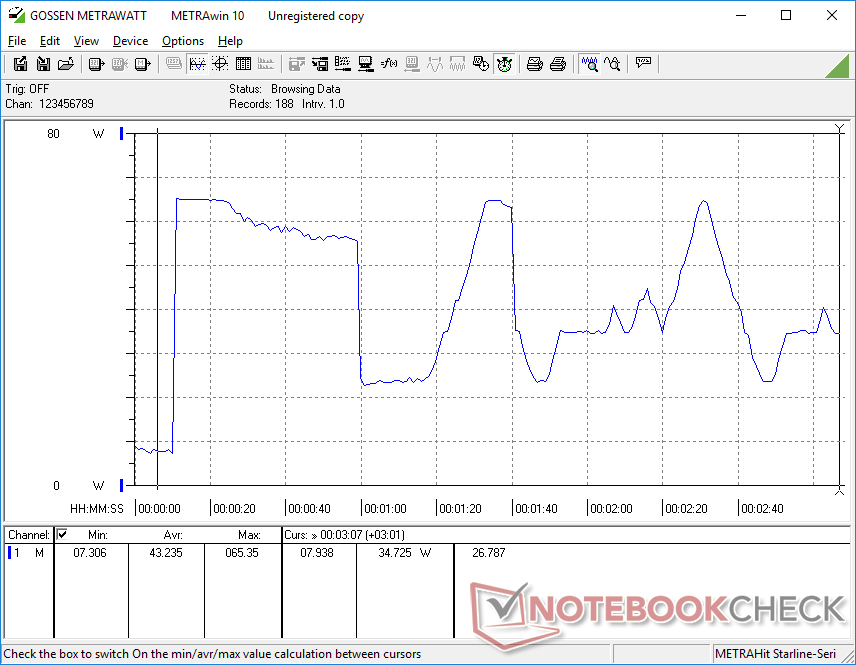
Task: Click the Max value 065.35
Action: 242,553
